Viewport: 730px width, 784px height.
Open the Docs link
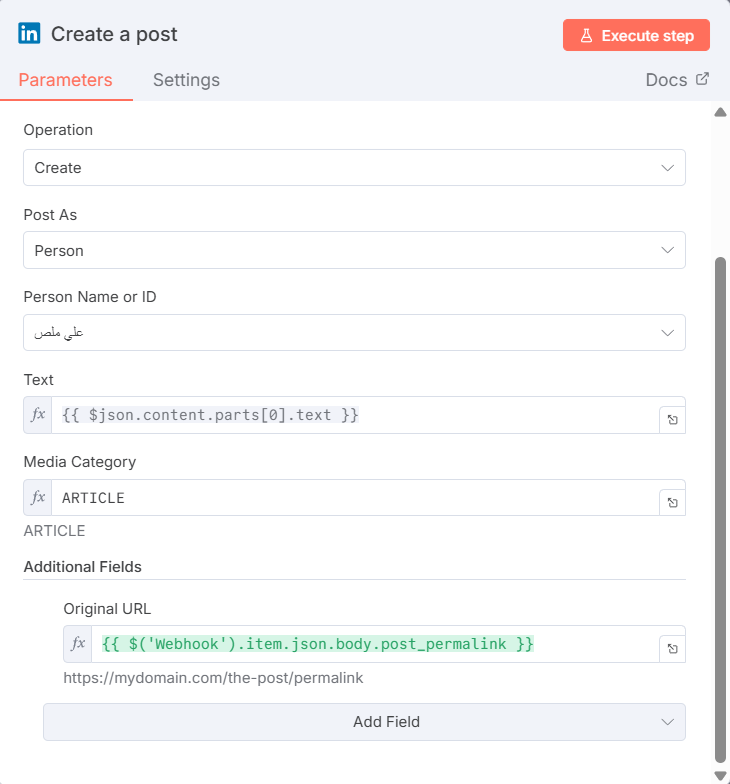coord(666,80)
